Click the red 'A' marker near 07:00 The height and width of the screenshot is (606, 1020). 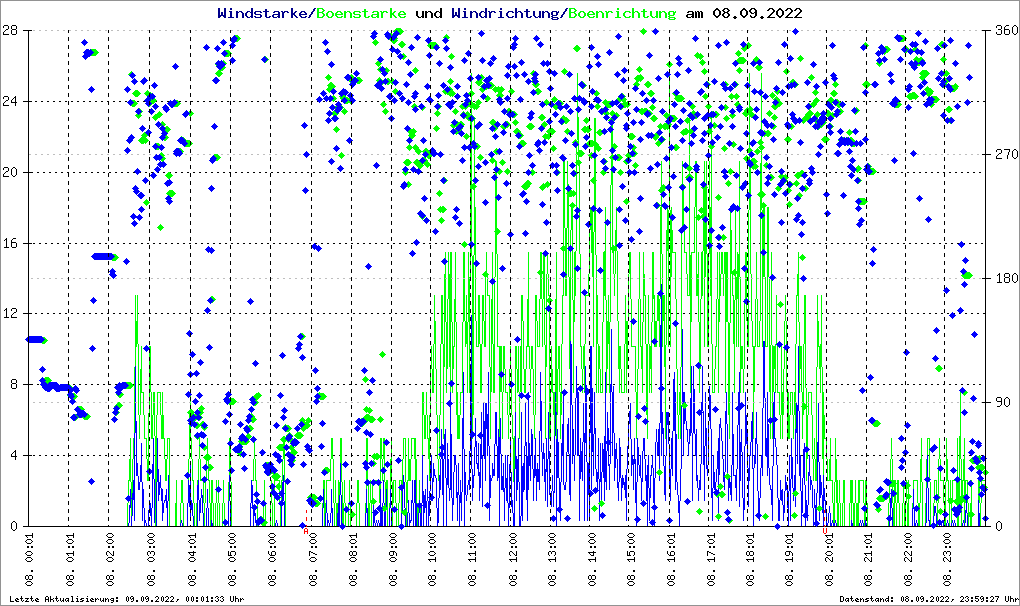point(306,531)
